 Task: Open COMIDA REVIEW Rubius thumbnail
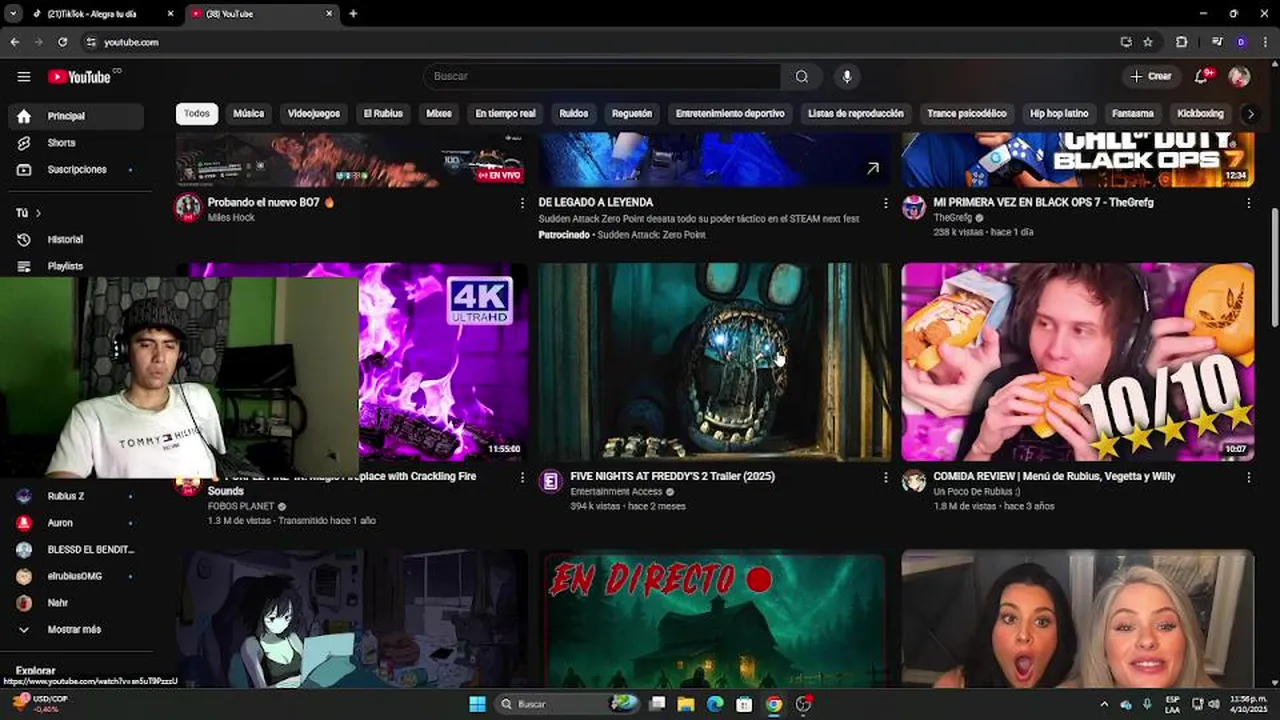[1077, 362]
